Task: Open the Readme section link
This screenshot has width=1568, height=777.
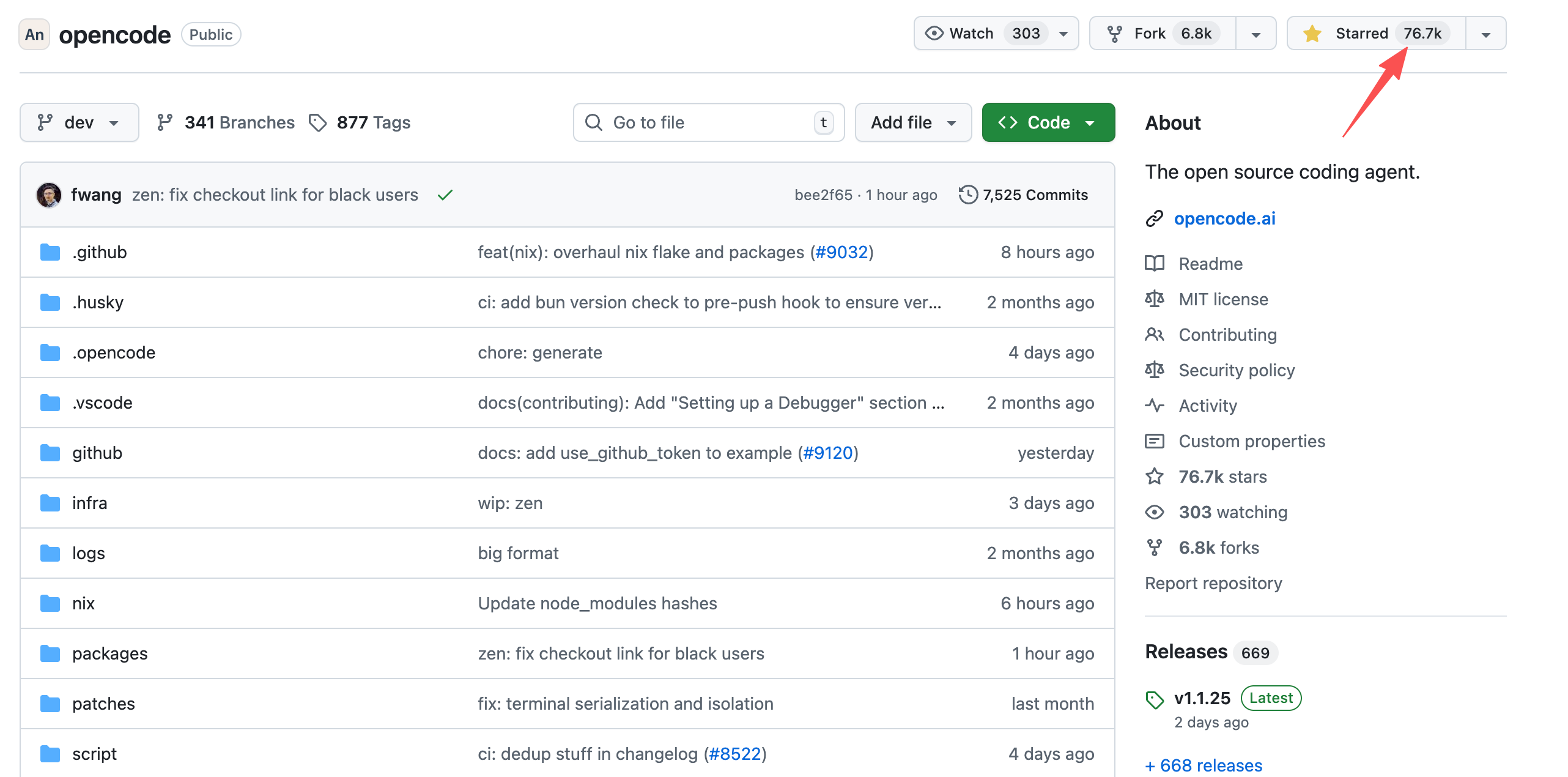Action: point(1210,264)
